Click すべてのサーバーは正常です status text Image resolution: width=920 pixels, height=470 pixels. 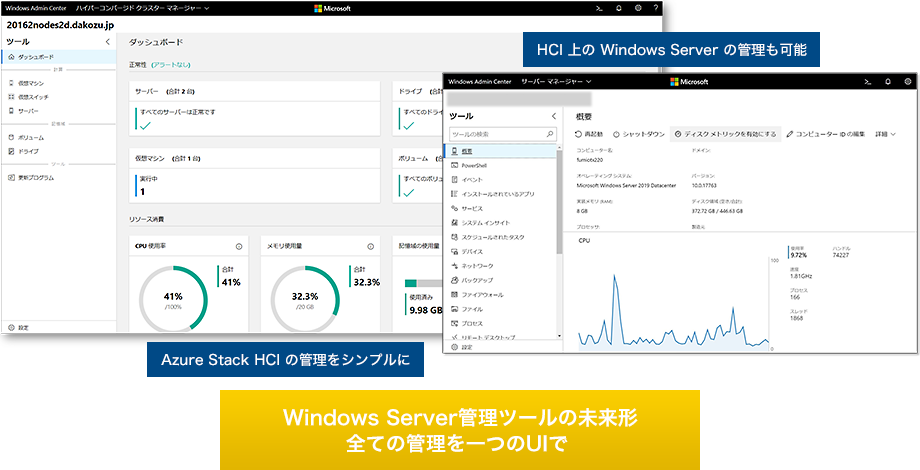coord(178,111)
